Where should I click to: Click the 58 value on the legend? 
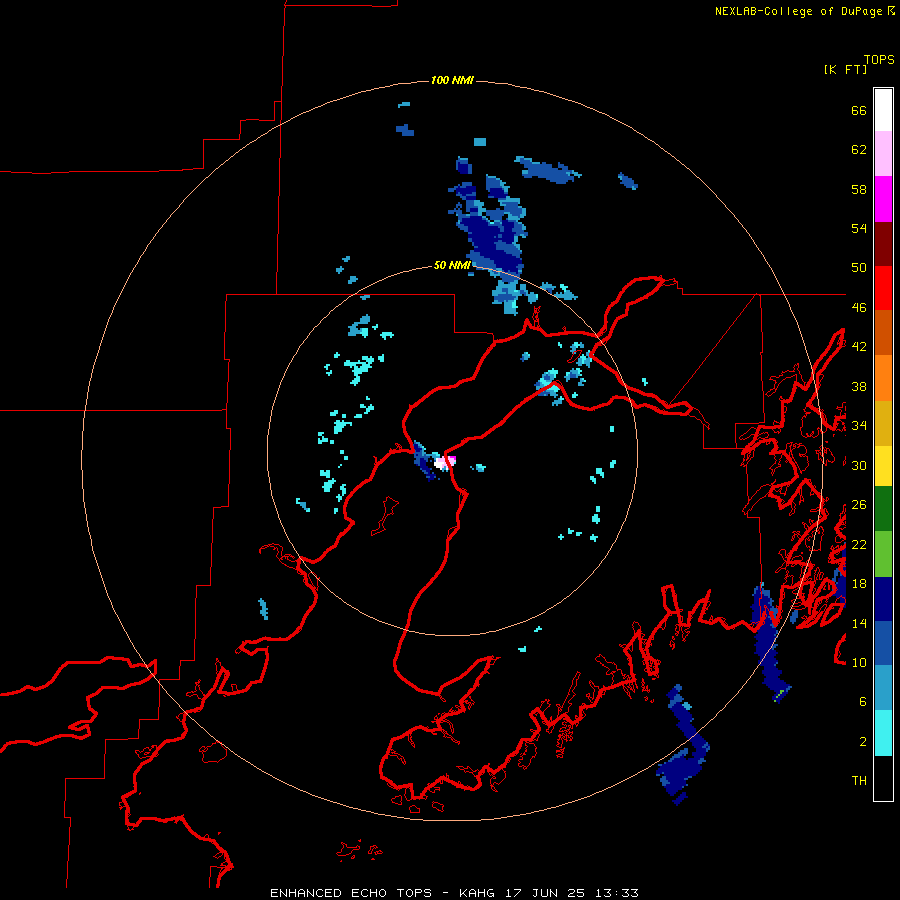pos(859,189)
